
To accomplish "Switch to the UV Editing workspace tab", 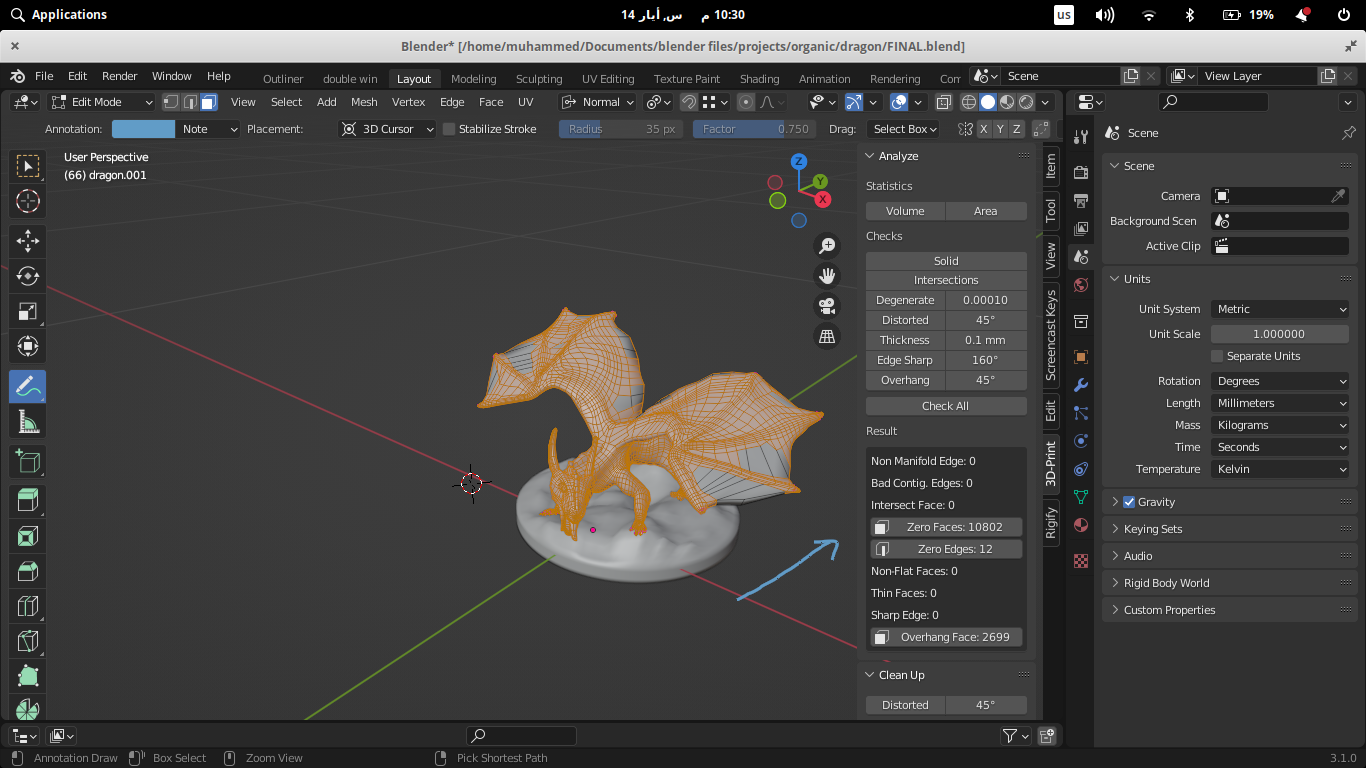I will click(608, 79).
